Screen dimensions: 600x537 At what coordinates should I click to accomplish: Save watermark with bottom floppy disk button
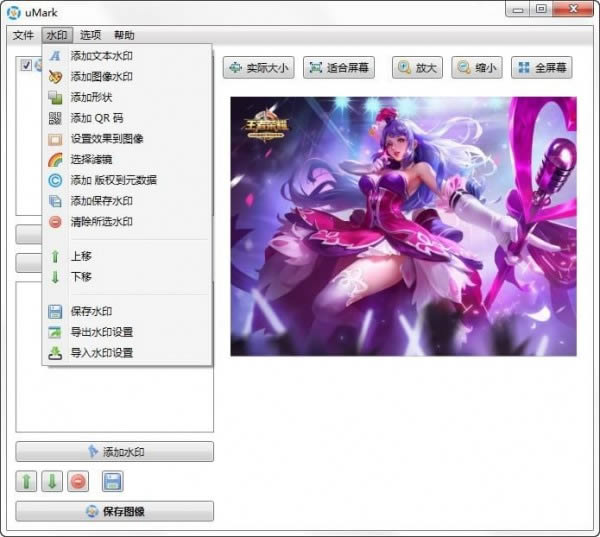(112, 481)
